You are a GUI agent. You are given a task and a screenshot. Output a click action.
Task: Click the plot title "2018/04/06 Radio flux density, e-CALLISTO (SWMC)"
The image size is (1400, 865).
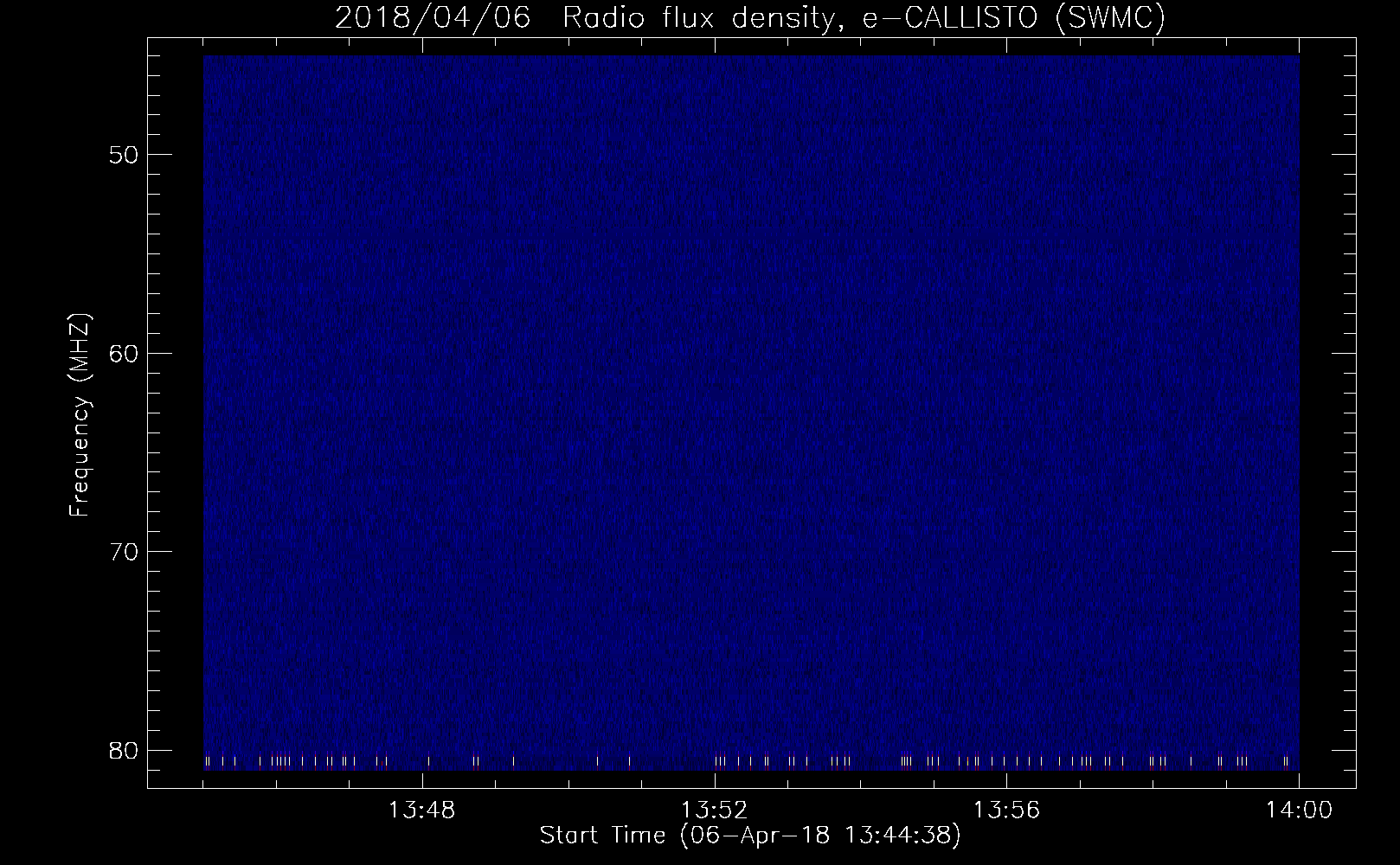[750, 19]
